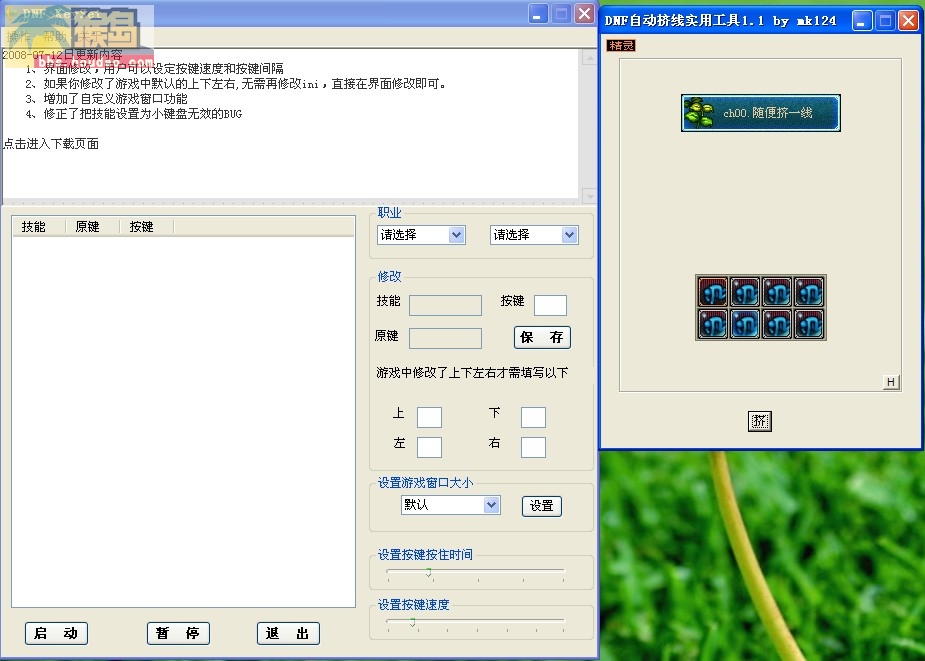
Task: Click the fourth icon in the top row of the channel grid
Action: pos(809,291)
